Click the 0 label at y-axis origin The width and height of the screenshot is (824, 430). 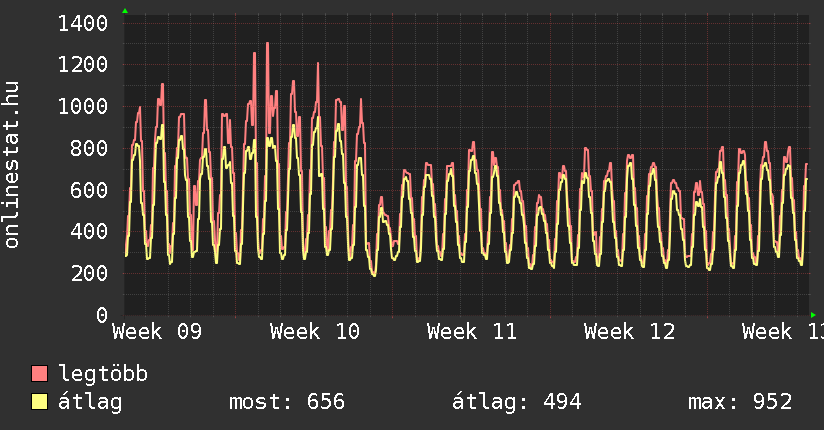102,315
